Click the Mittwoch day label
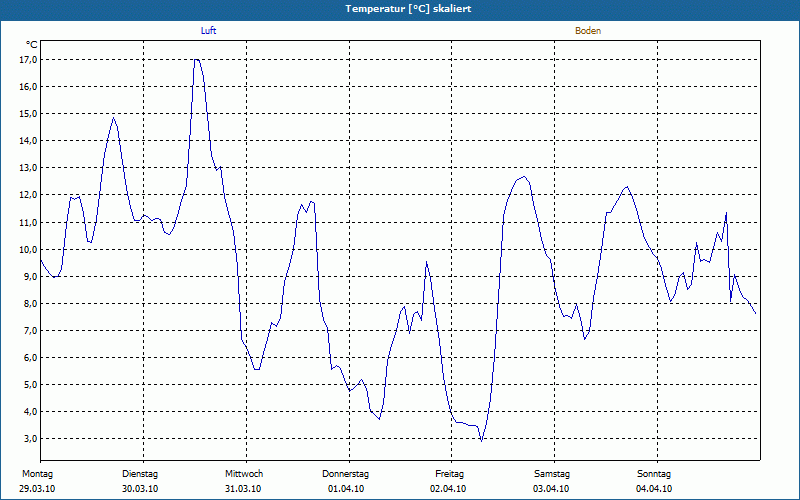The height and width of the screenshot is (500, 800). pyautogui.click(x=244, y=474)
